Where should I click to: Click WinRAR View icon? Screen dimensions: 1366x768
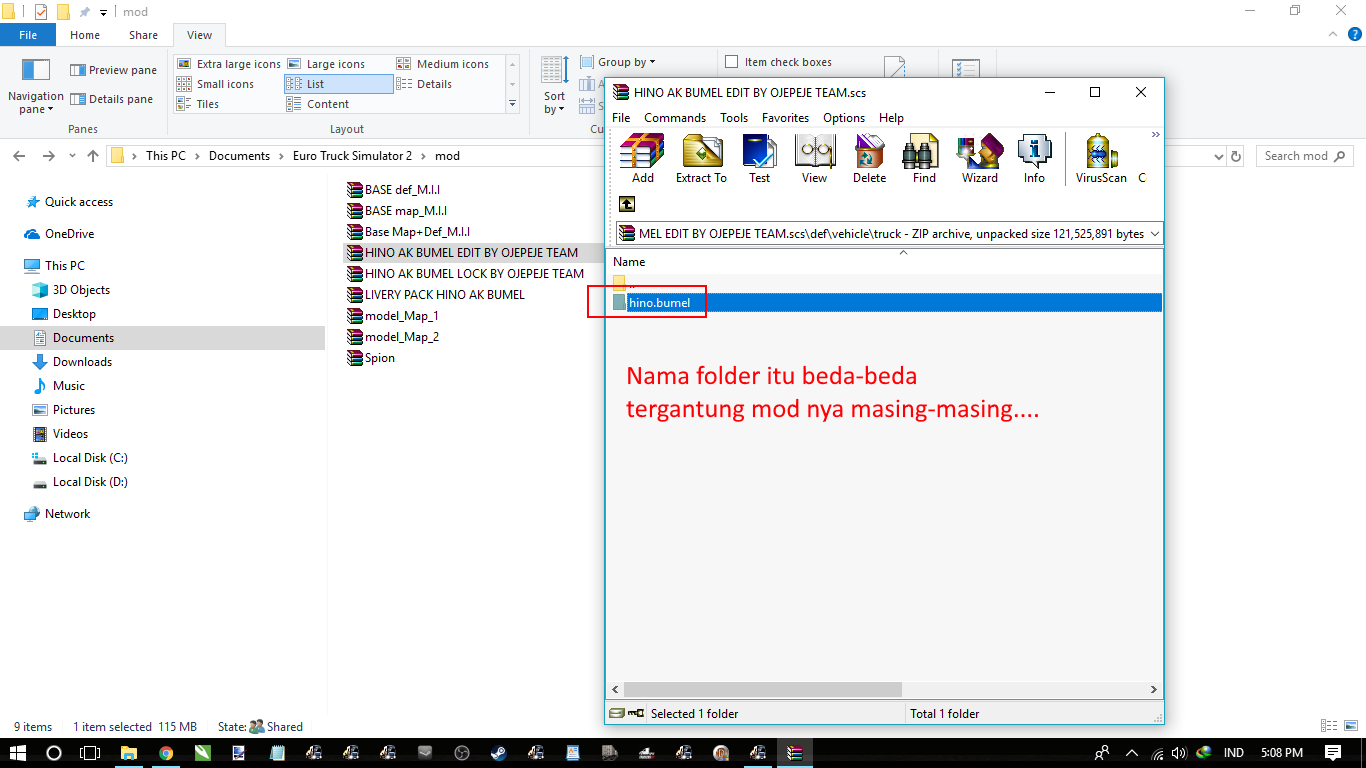814,159
